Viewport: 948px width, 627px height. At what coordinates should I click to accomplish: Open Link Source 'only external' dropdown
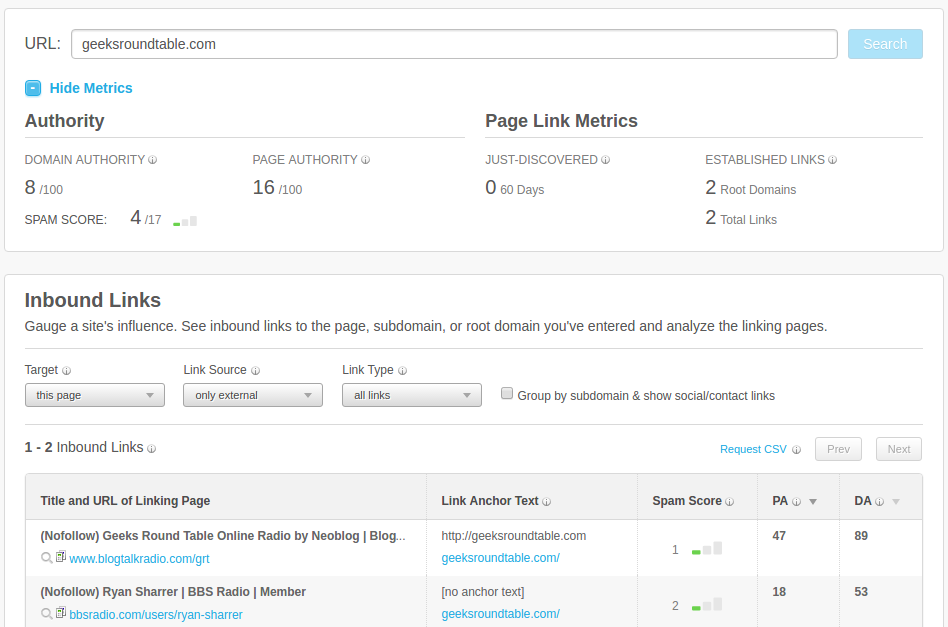click(x=253, y=395)
